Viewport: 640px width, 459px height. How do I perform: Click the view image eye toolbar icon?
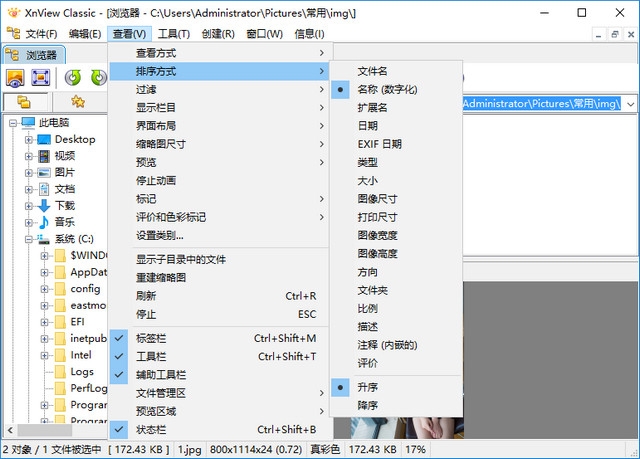click(15, 77)
